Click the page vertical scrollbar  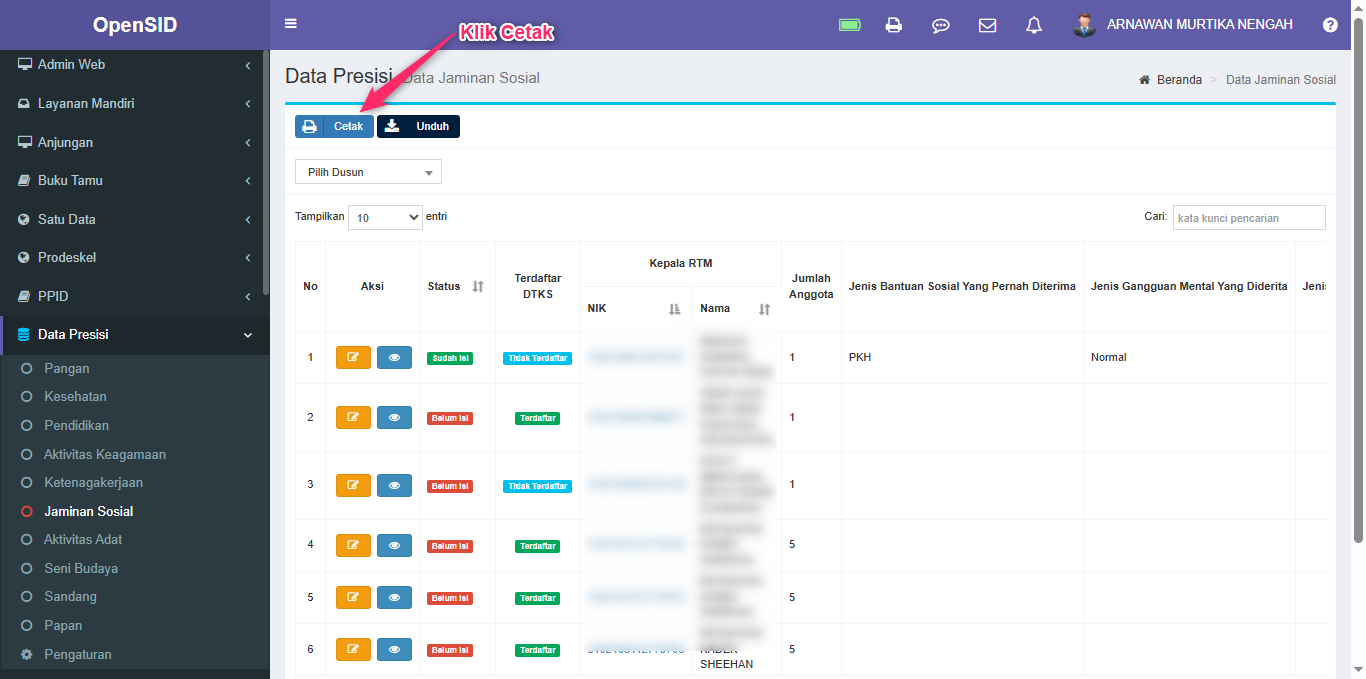(x=1358, y=280)
